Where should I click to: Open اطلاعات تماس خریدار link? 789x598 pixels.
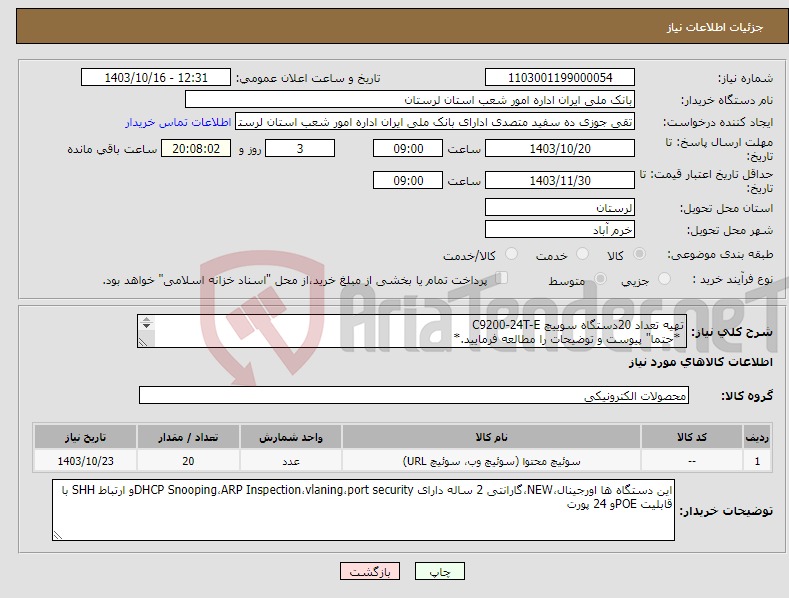[178, 122]
